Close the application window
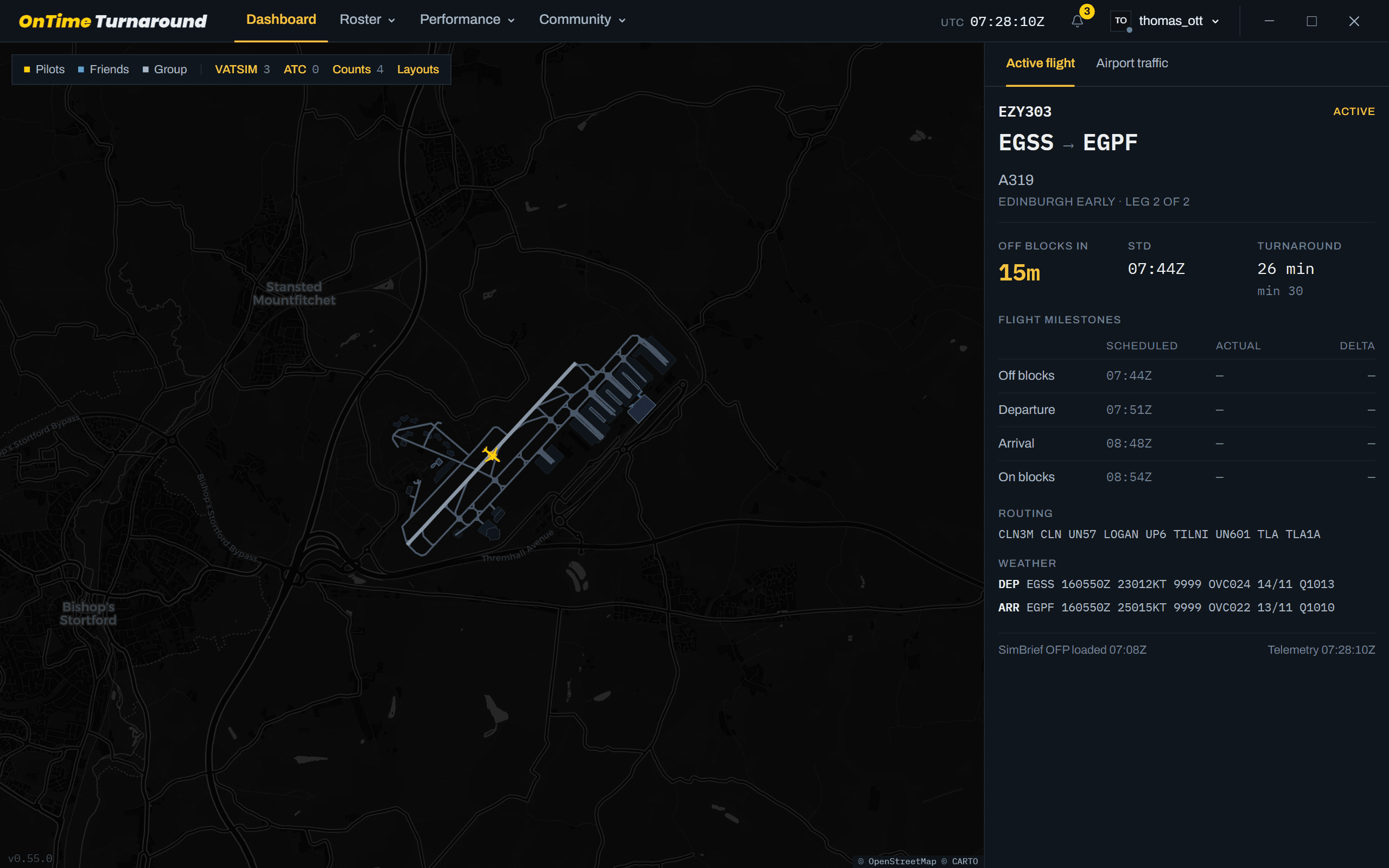This screenshot has height=868, width=1389. 1354,21
